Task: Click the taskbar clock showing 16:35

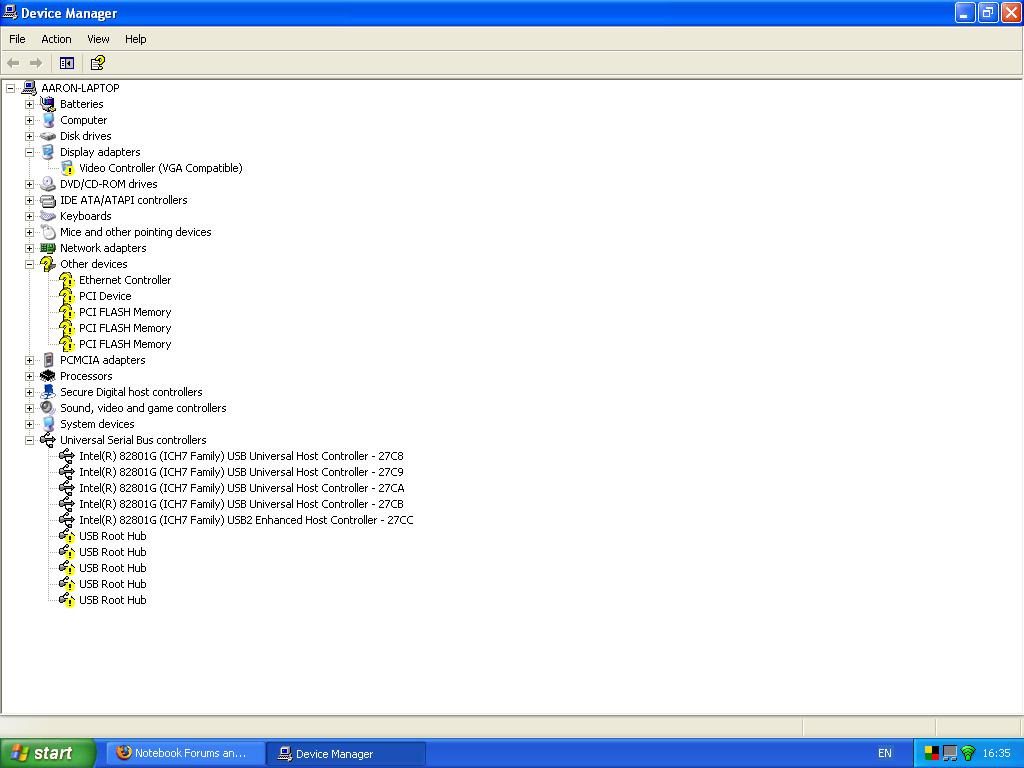Action: (x=997, y=753)
